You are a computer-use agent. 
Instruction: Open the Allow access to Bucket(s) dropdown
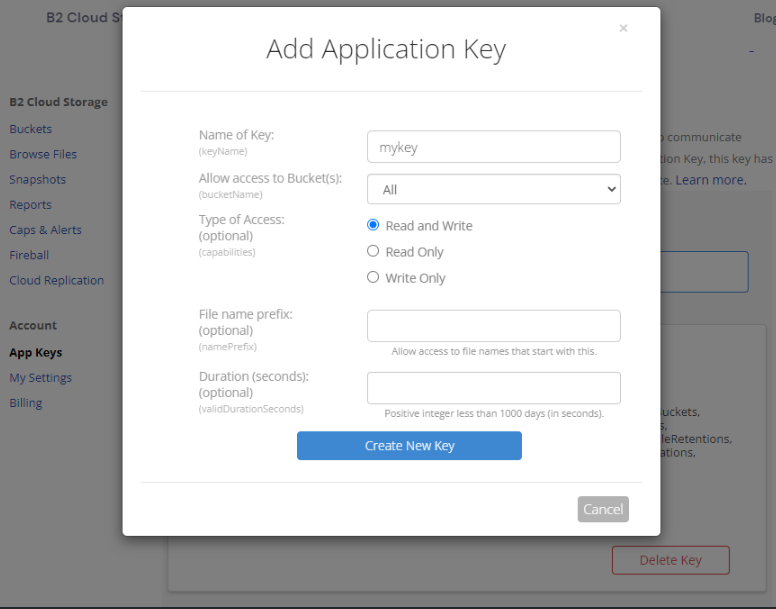493,189
